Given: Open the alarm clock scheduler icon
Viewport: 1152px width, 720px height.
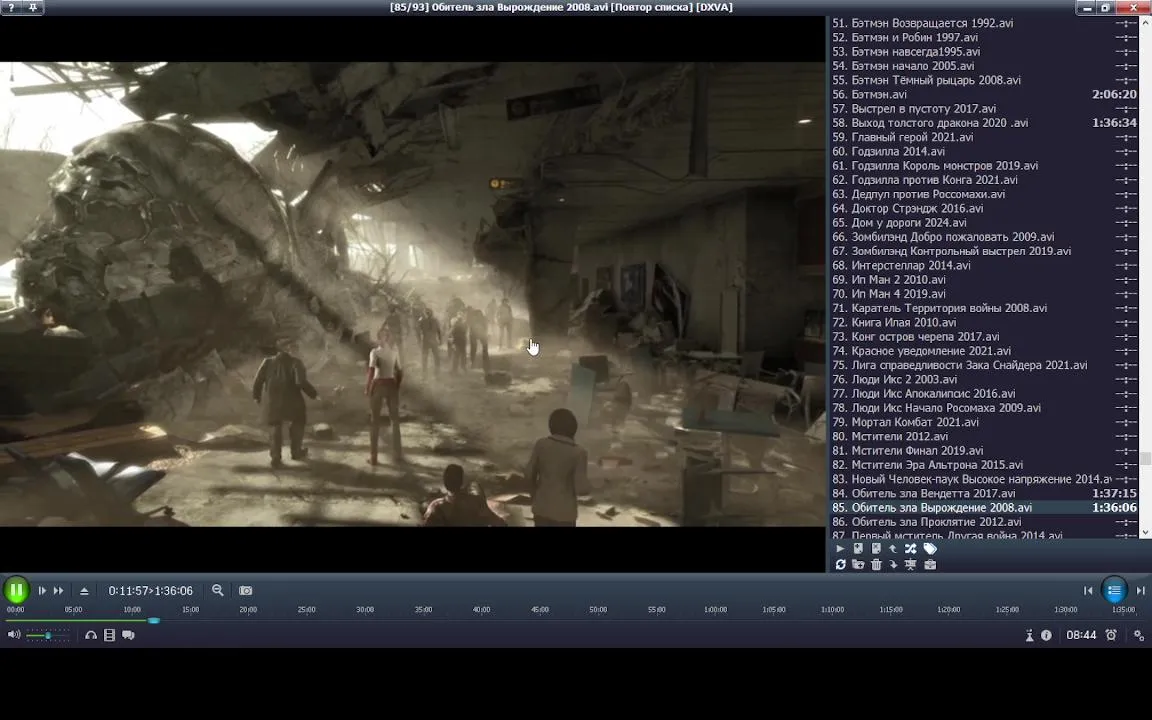Looking at the screenshot, I should tap(1111, 635).
